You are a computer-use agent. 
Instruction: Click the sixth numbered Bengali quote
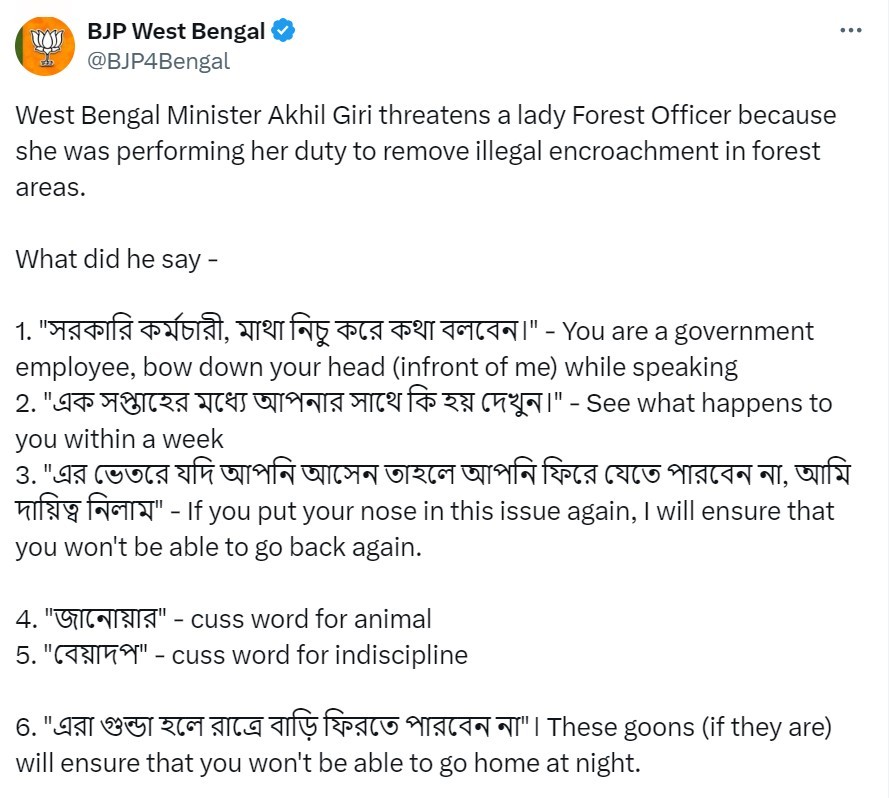click(287, 727)
